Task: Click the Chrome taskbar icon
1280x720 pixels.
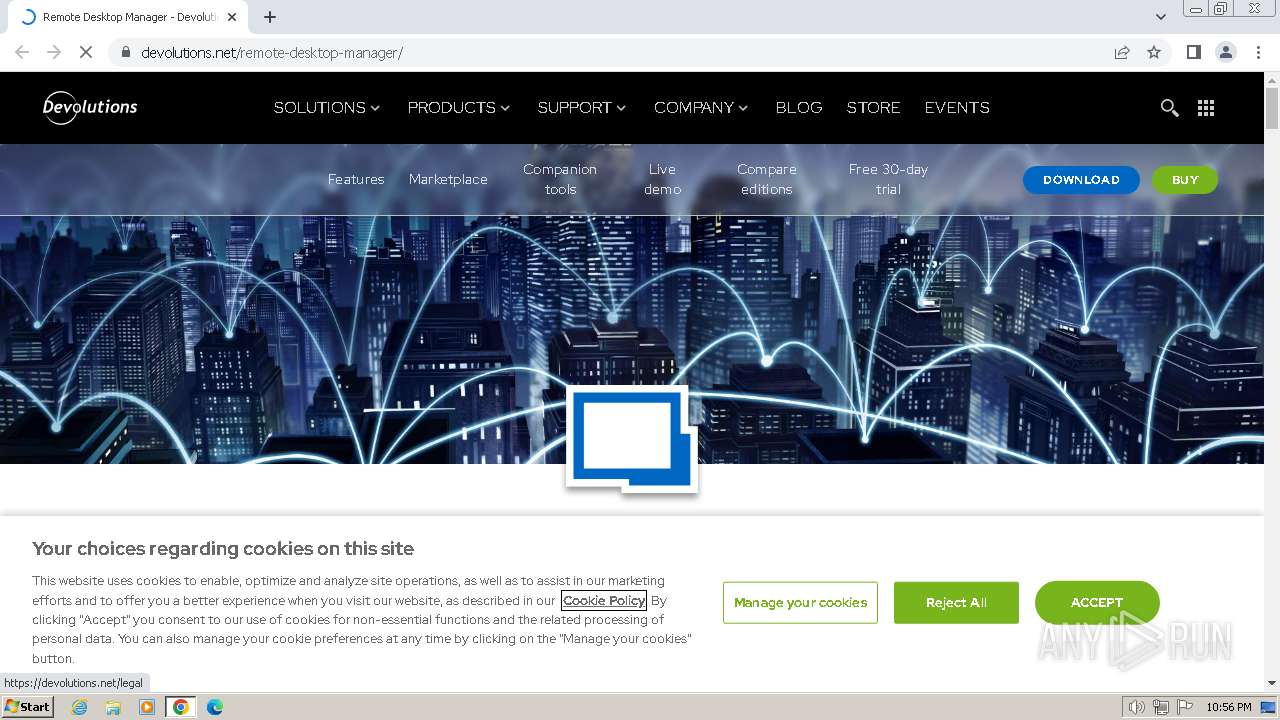Action: (181, 707)
